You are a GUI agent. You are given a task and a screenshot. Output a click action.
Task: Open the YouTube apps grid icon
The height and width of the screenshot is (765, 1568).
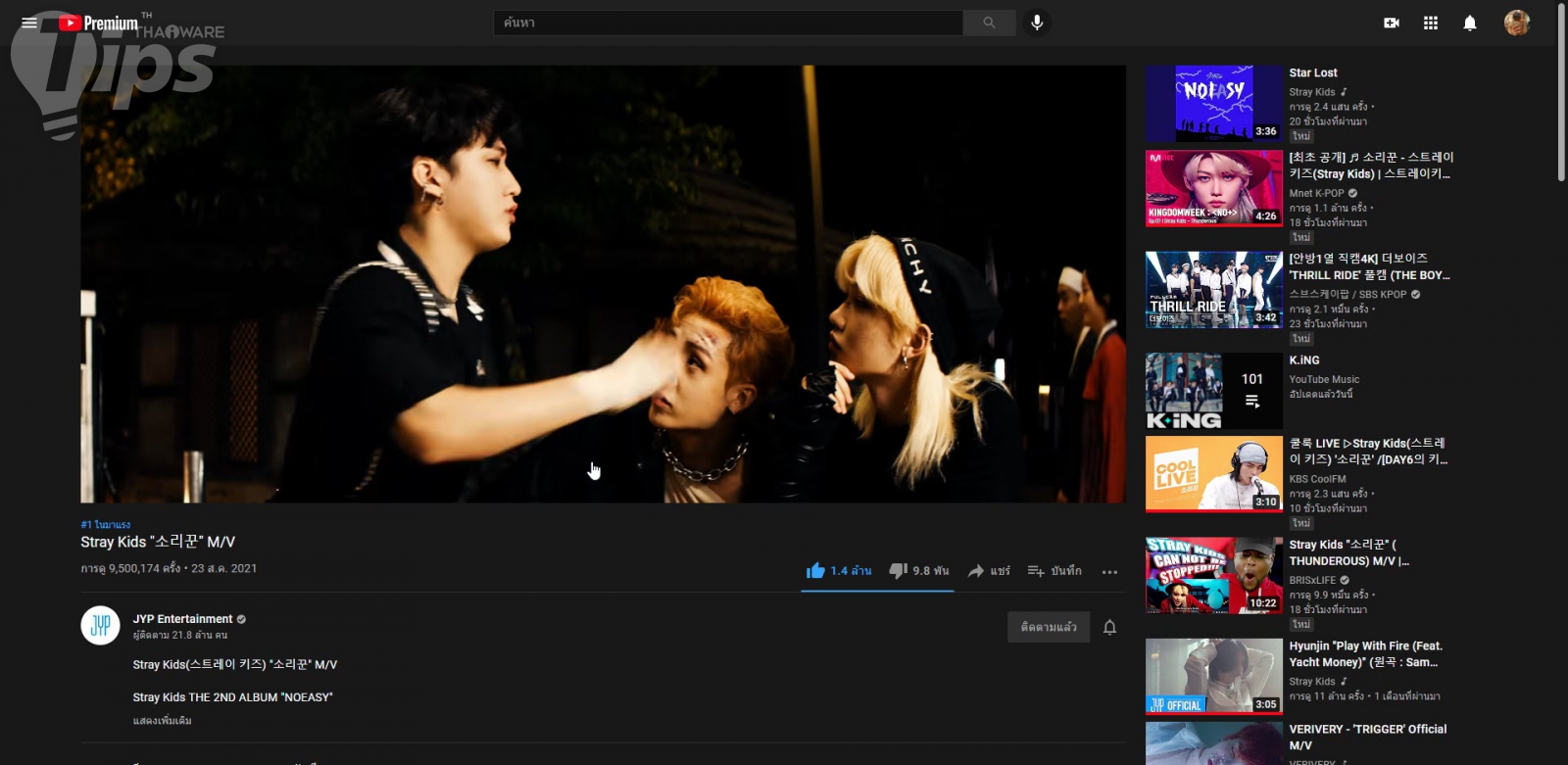1431,23
